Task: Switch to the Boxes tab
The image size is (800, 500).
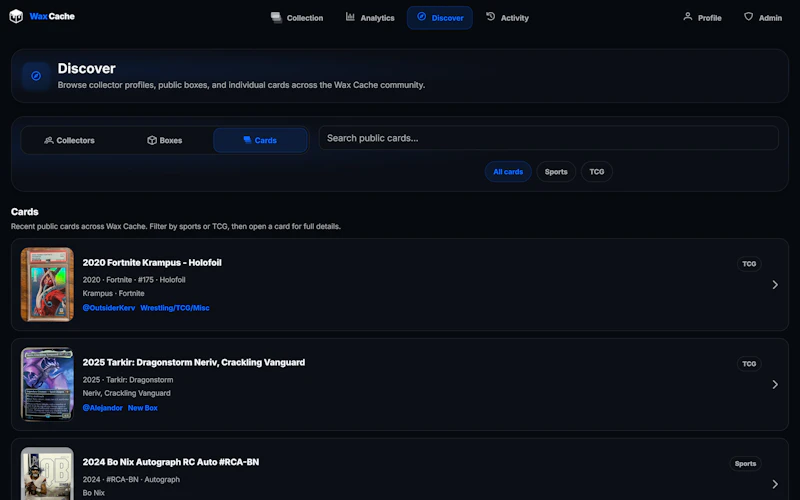Action: point(165,140)
